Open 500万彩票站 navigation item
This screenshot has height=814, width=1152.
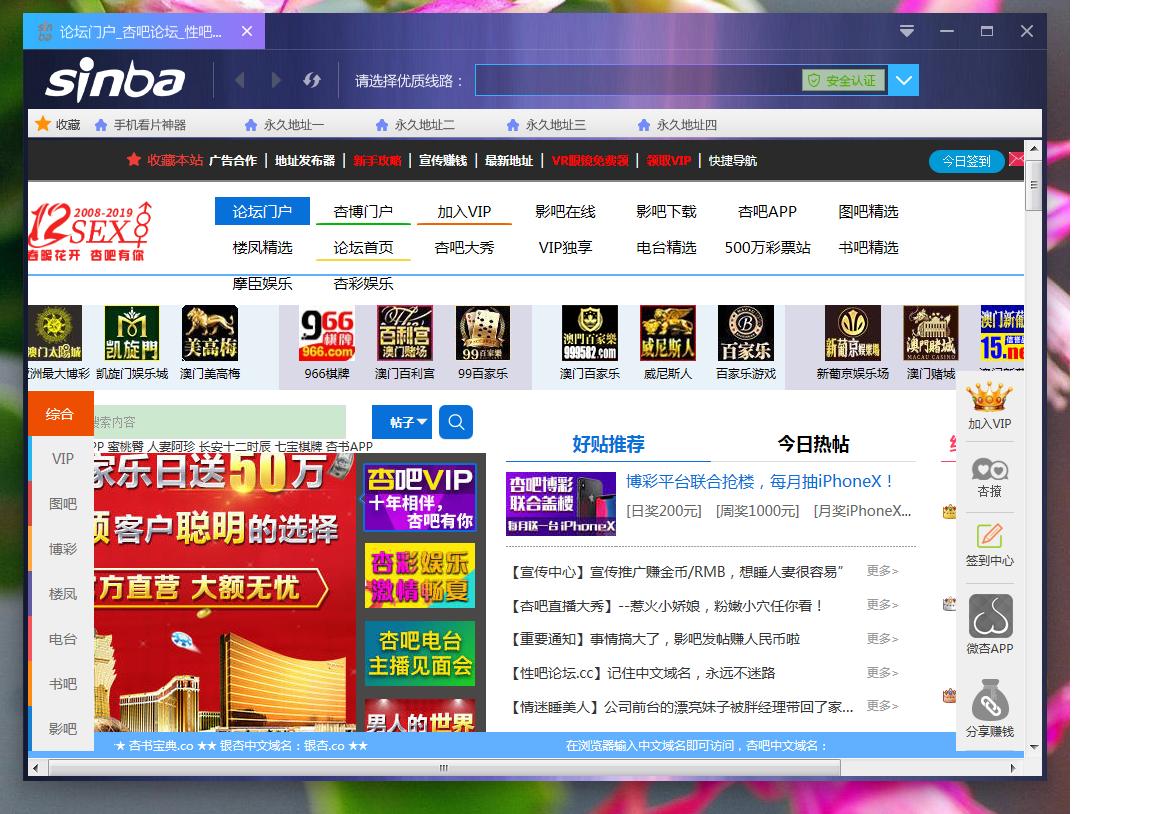767,248
